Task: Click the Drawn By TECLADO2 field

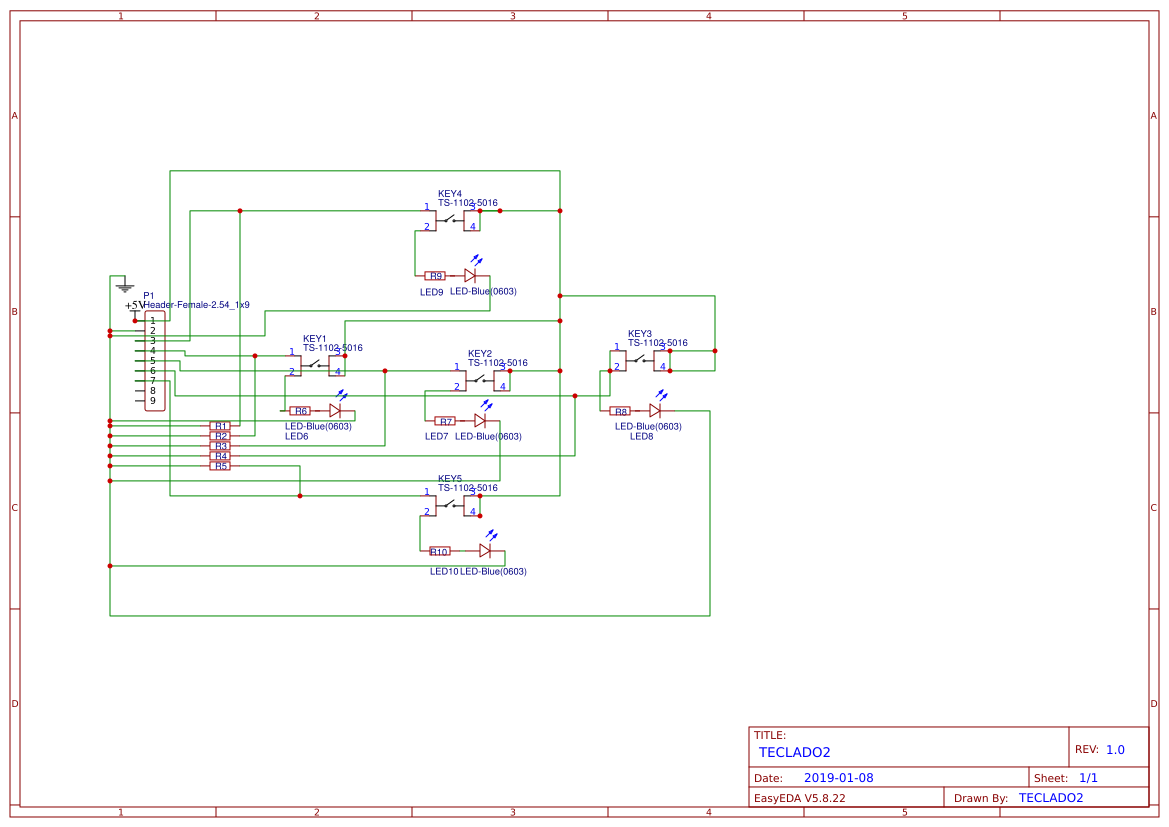Action: click(1050, 798)
